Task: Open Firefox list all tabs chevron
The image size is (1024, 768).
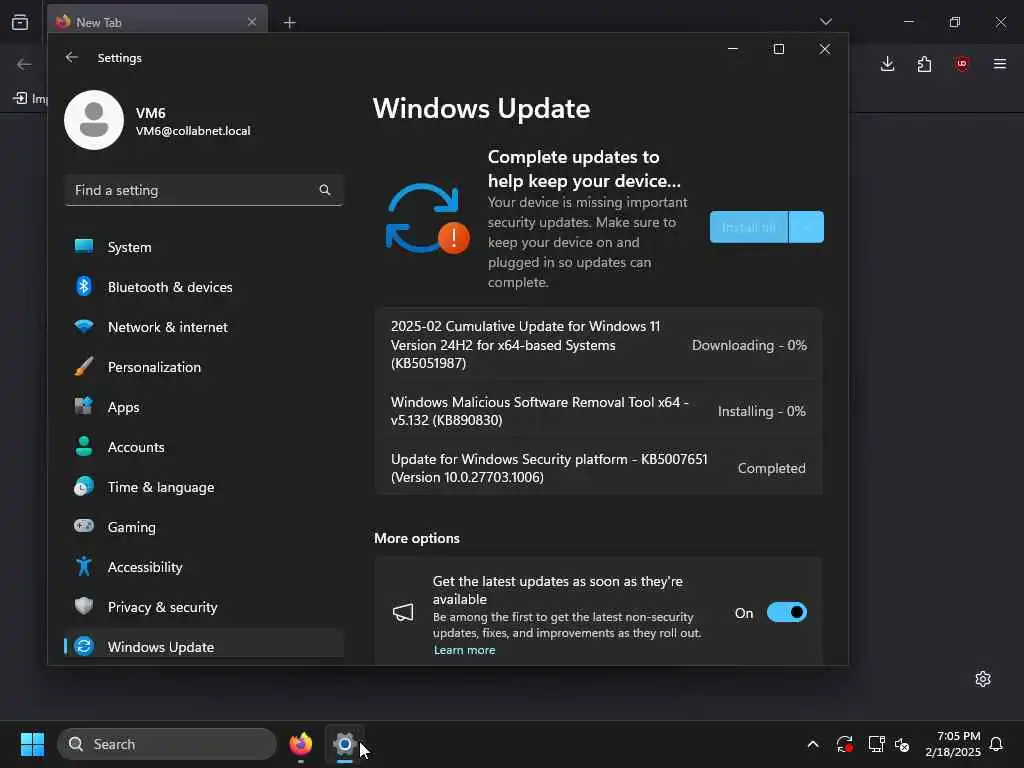Action: pos(825,22)
